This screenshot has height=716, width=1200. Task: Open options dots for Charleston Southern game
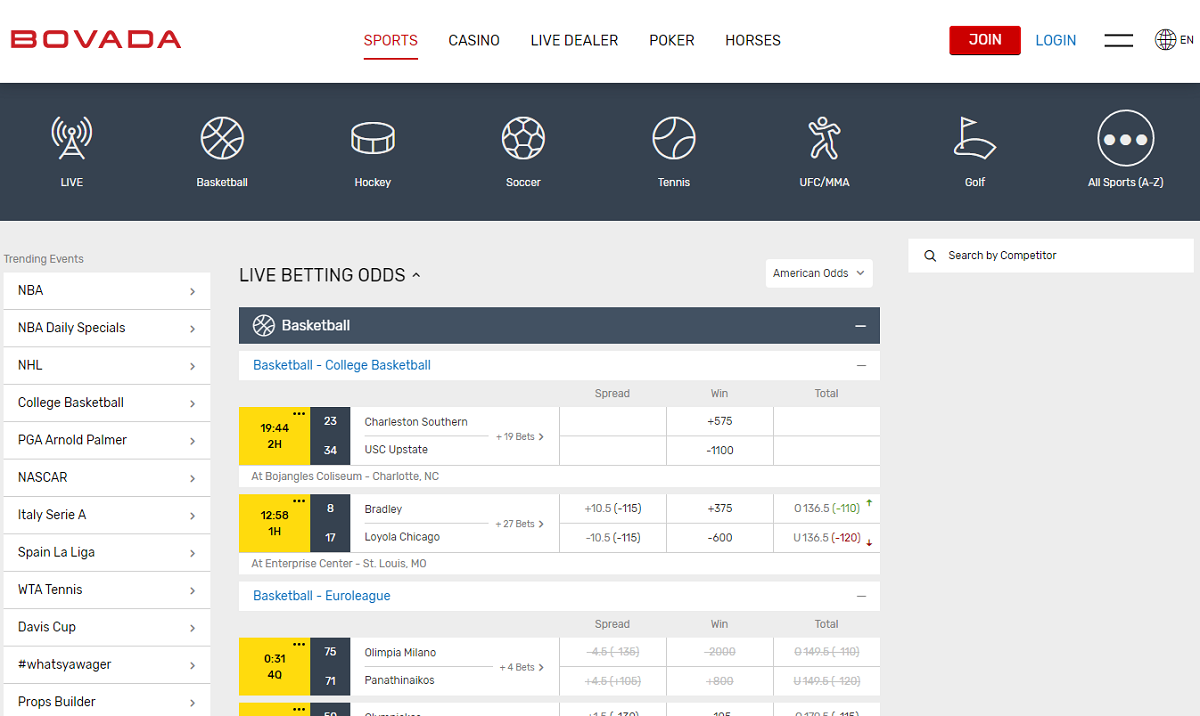(x=299, y=413)
